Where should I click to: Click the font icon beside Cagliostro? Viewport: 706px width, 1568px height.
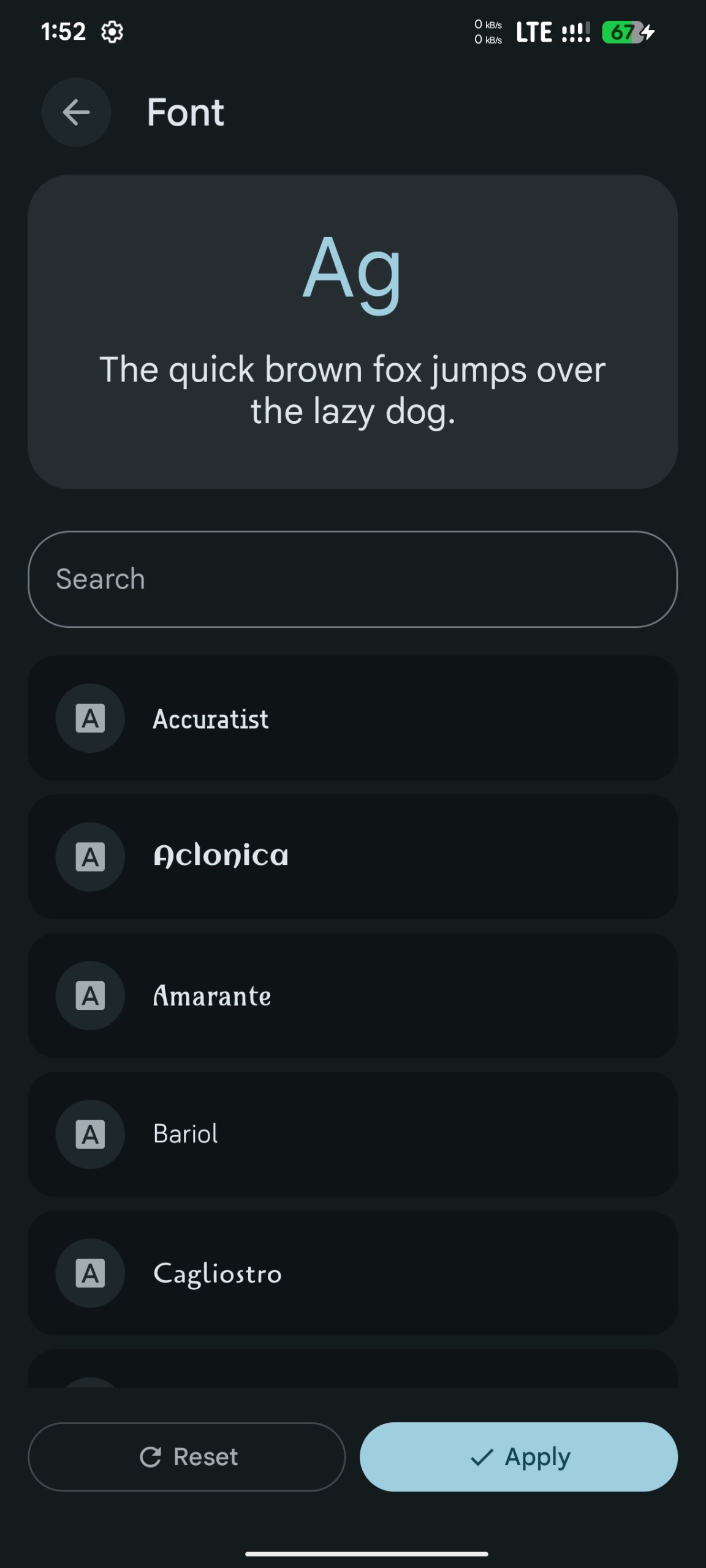[90, 1273]
